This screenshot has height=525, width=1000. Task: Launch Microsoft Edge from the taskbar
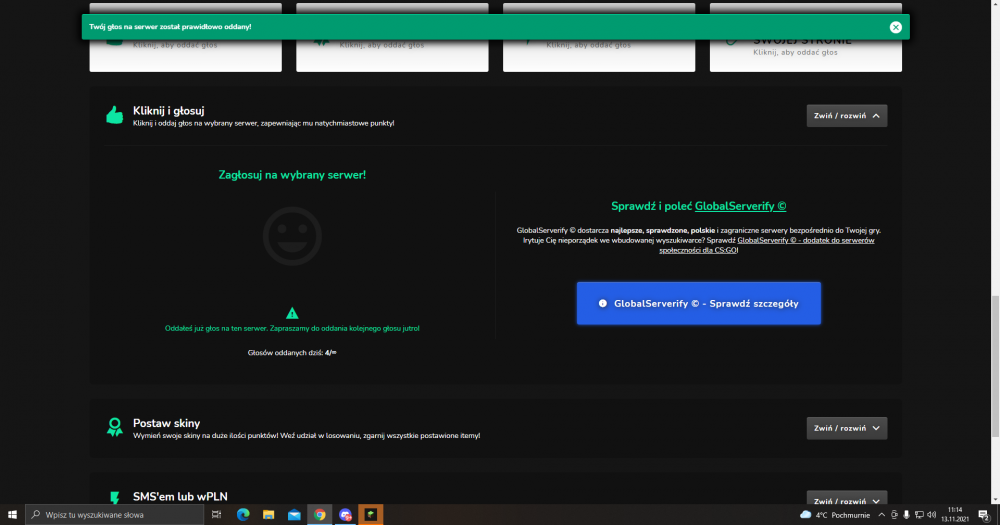(x=243, y=514)
